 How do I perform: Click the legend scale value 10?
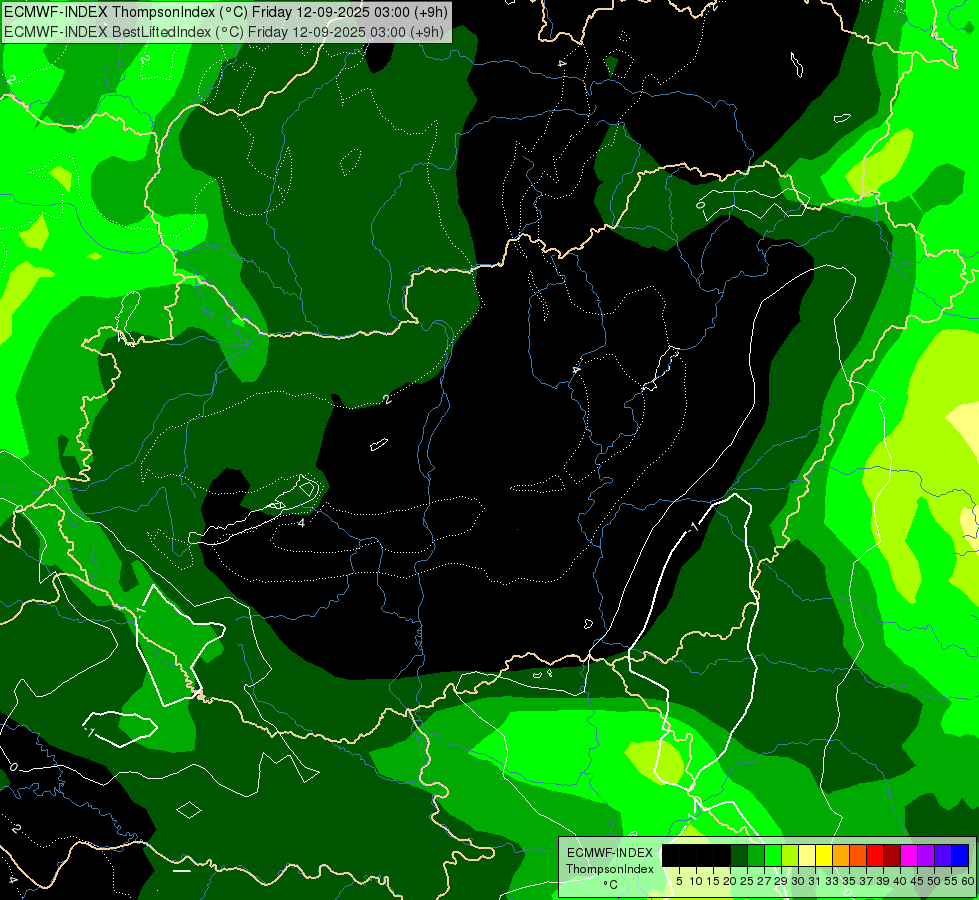[696, 881]
